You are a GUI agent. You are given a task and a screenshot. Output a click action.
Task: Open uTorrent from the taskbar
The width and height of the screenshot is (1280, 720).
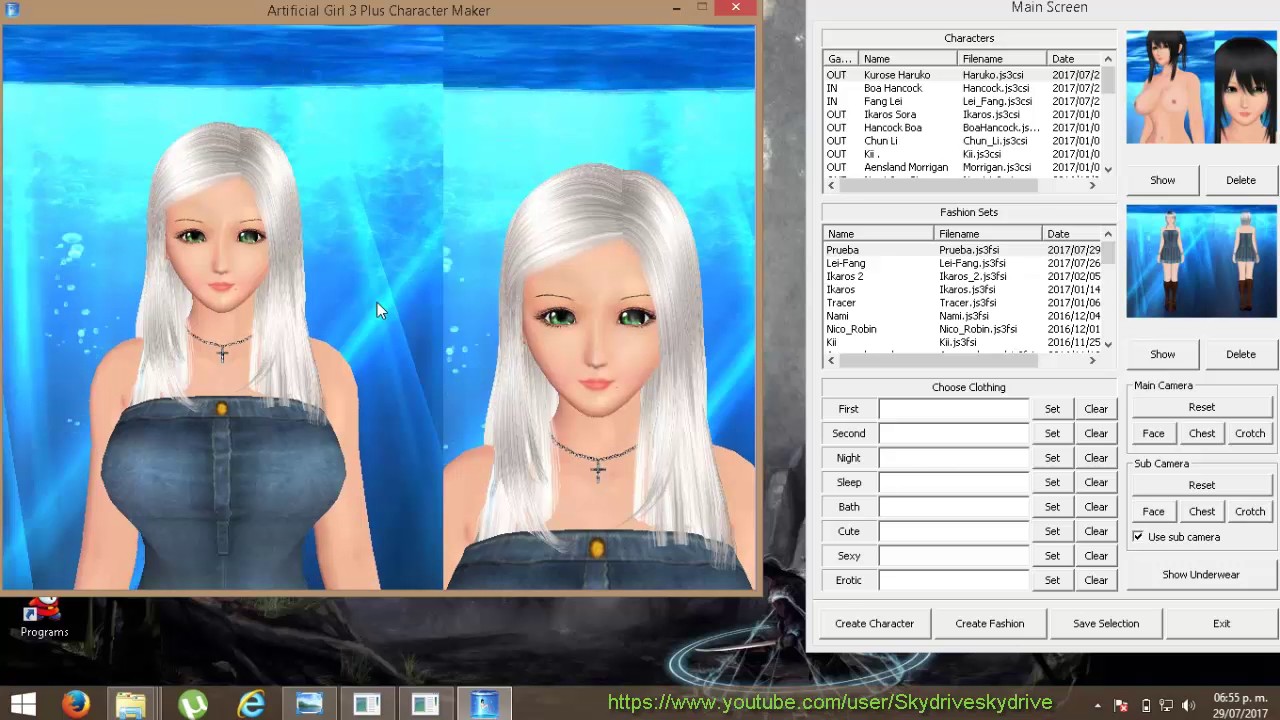pyautogui.click(x=193, y=704)
